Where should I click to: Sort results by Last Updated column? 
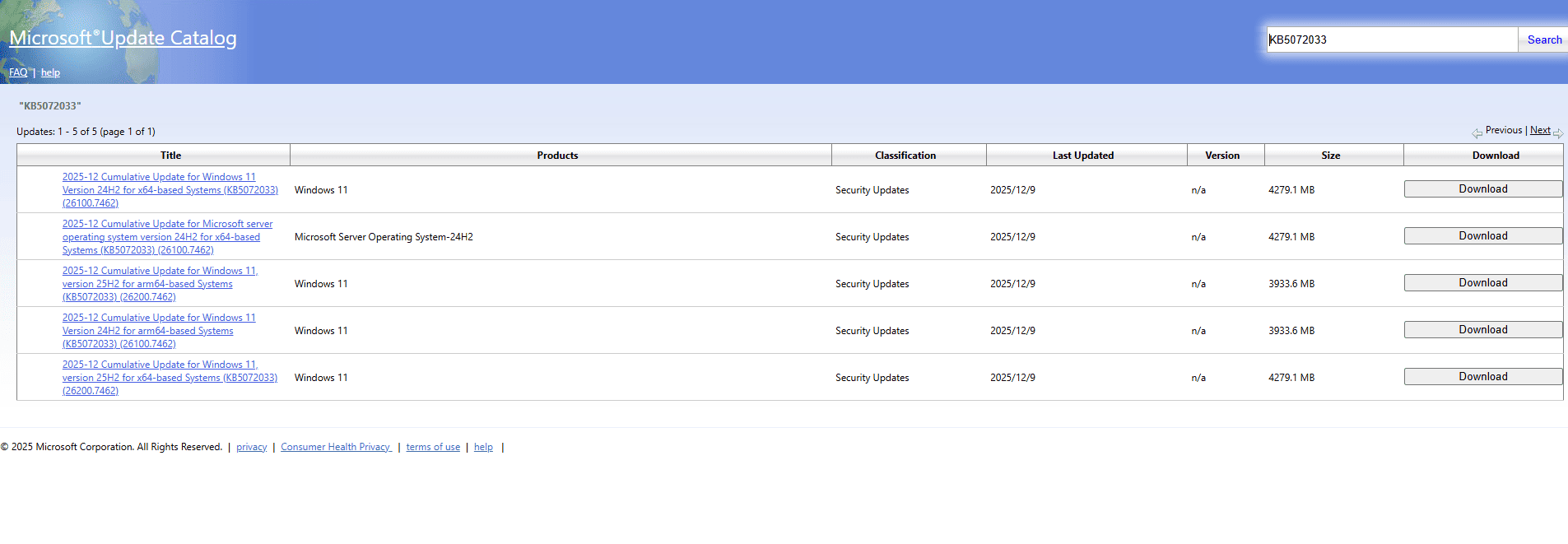point(1083,156)
